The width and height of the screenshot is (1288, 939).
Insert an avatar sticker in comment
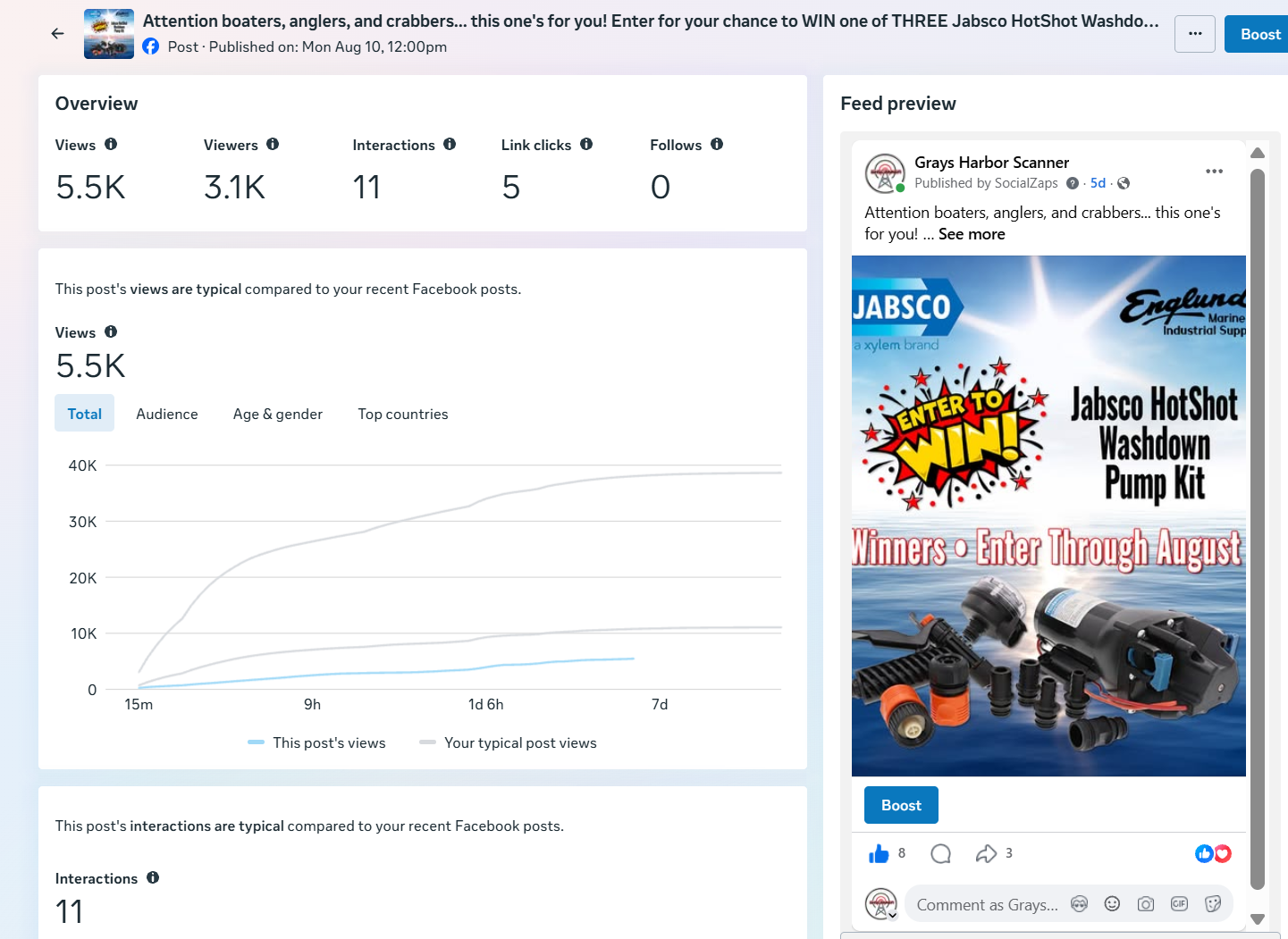tap(1079, 904)
